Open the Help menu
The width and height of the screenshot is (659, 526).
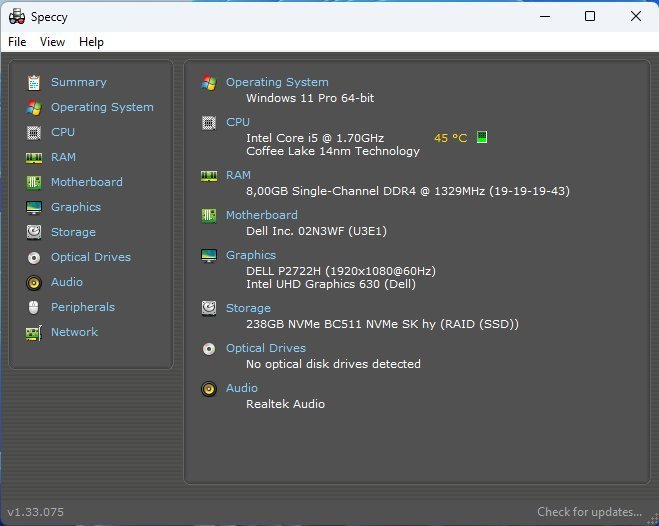pyautogui.click(x=91, y=42)
